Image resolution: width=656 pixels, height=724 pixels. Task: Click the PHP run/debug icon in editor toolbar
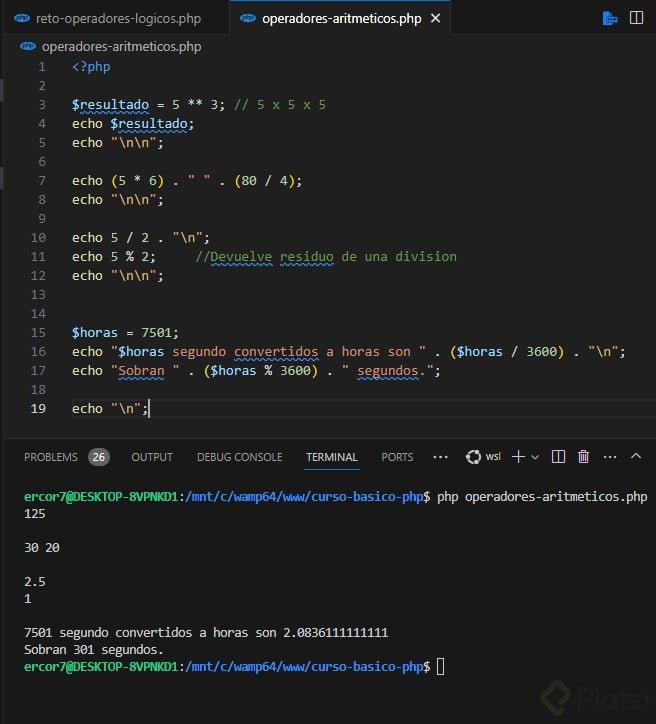(x=610, y=18)
